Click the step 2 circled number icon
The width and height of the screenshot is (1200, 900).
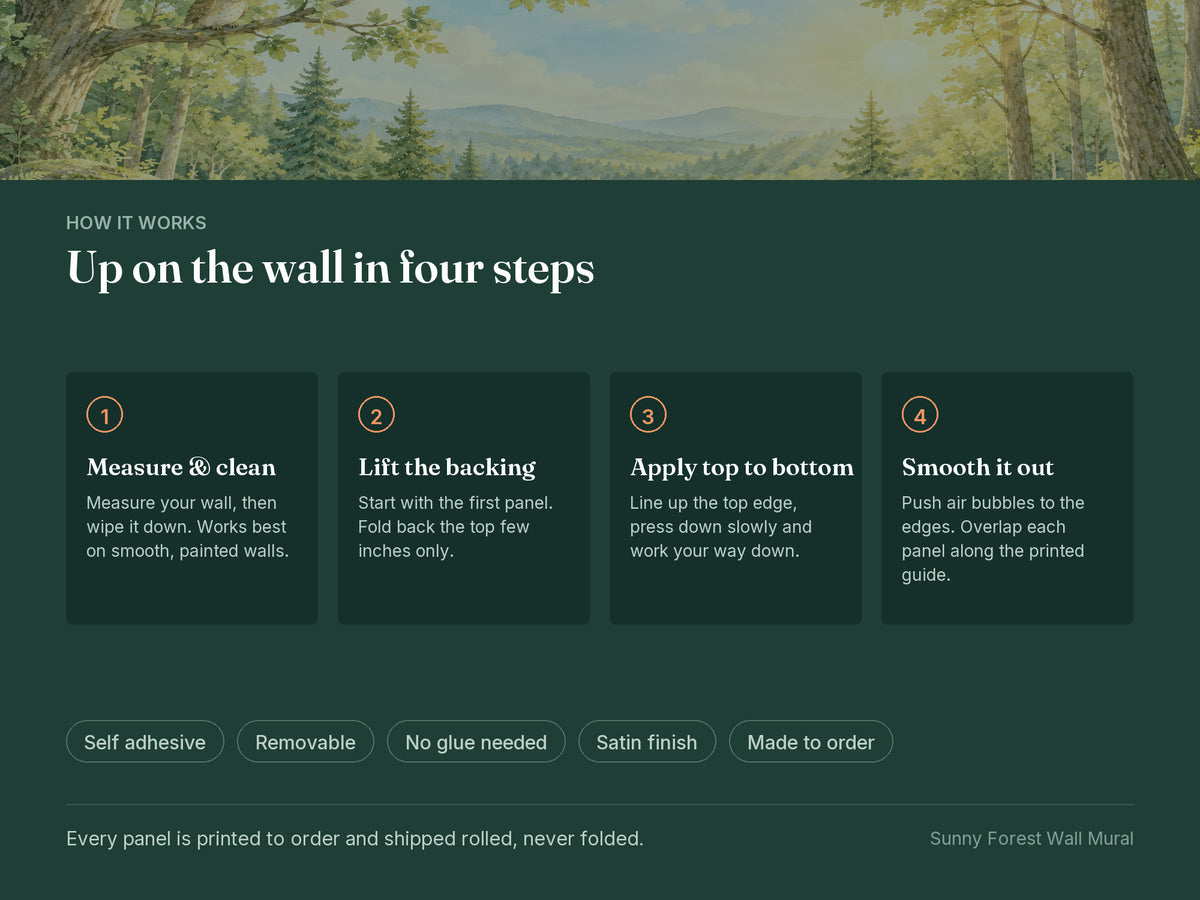tap(376, 415)
